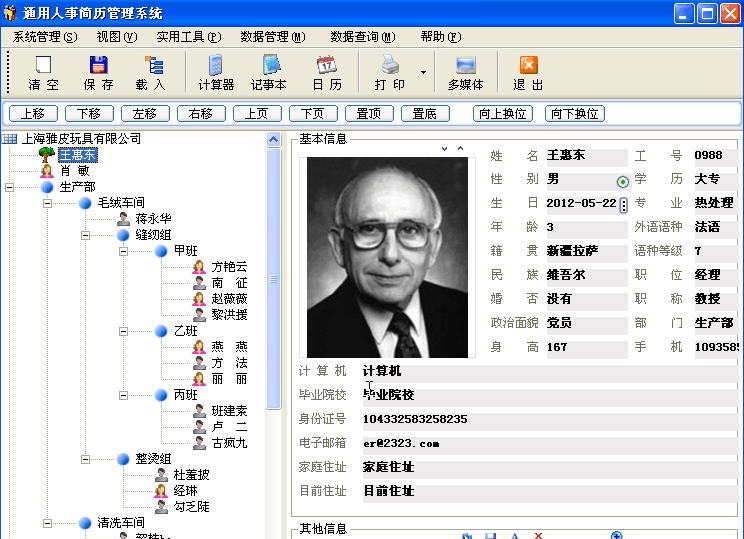Collapse the 生产部 tree node
The height and width of the screenshot is (539, 744).
[x=9, y=187]
